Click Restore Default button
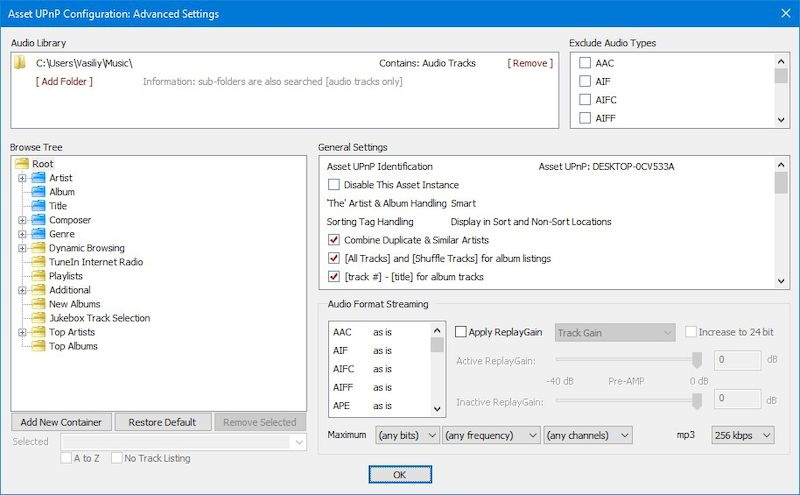Screen dimensions: 800x495 [162, 423]
